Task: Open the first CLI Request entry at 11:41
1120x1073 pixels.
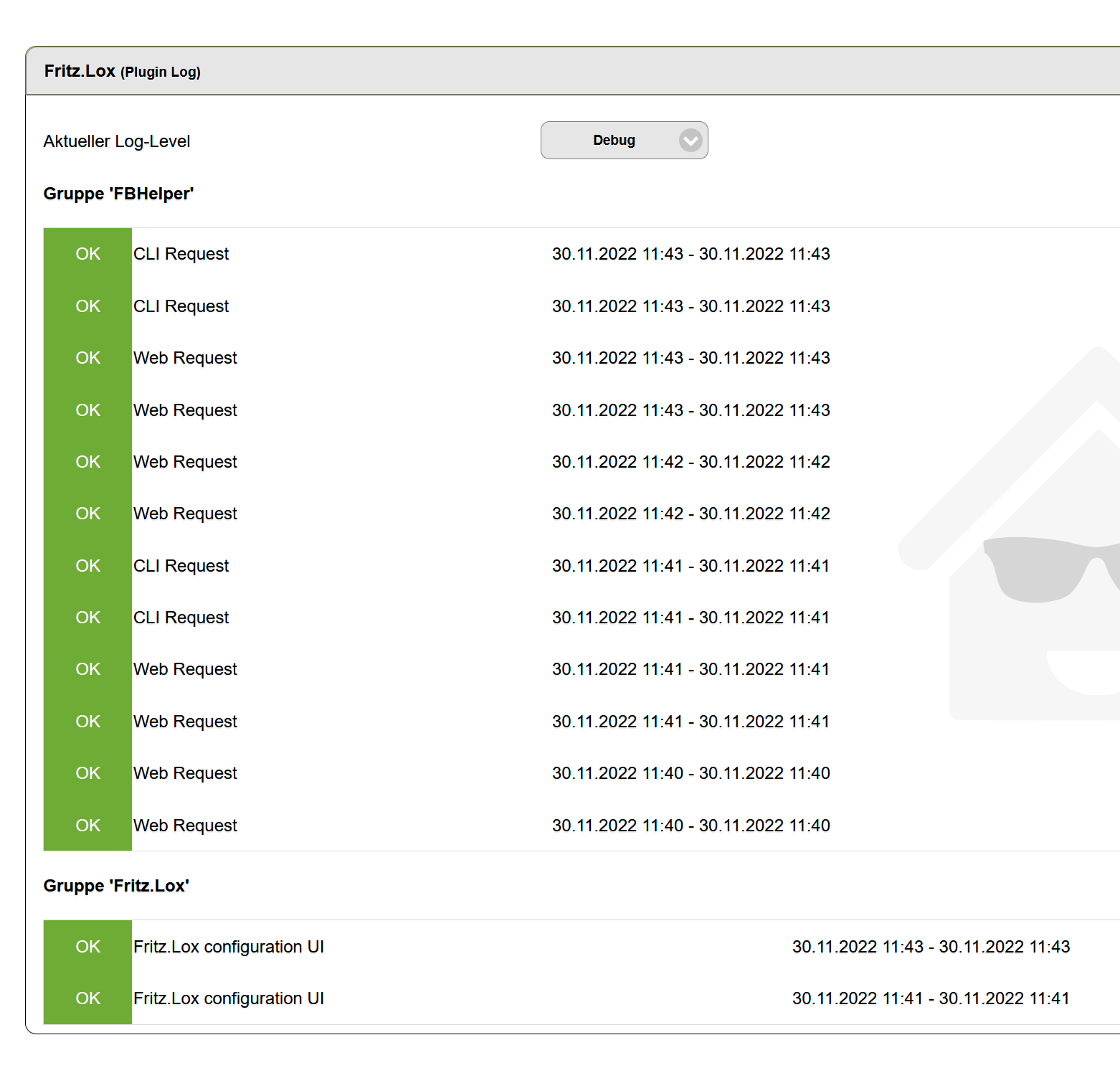Action: [x=181, y=566]
